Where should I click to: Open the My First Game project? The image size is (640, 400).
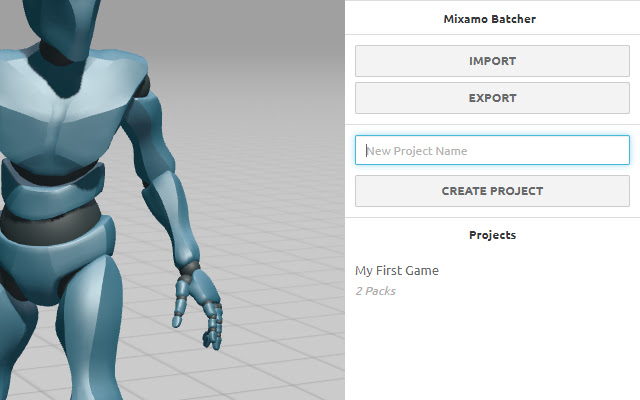[397, 271]
